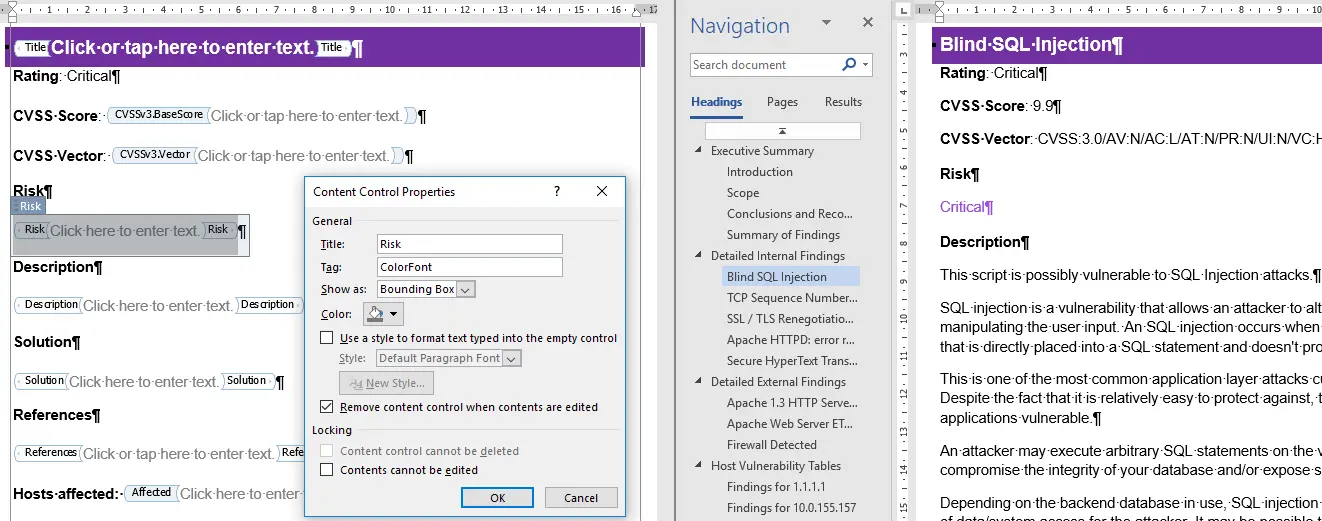Switch to the Headings tab
The image size is (1322, 521).
coord(716,102)
